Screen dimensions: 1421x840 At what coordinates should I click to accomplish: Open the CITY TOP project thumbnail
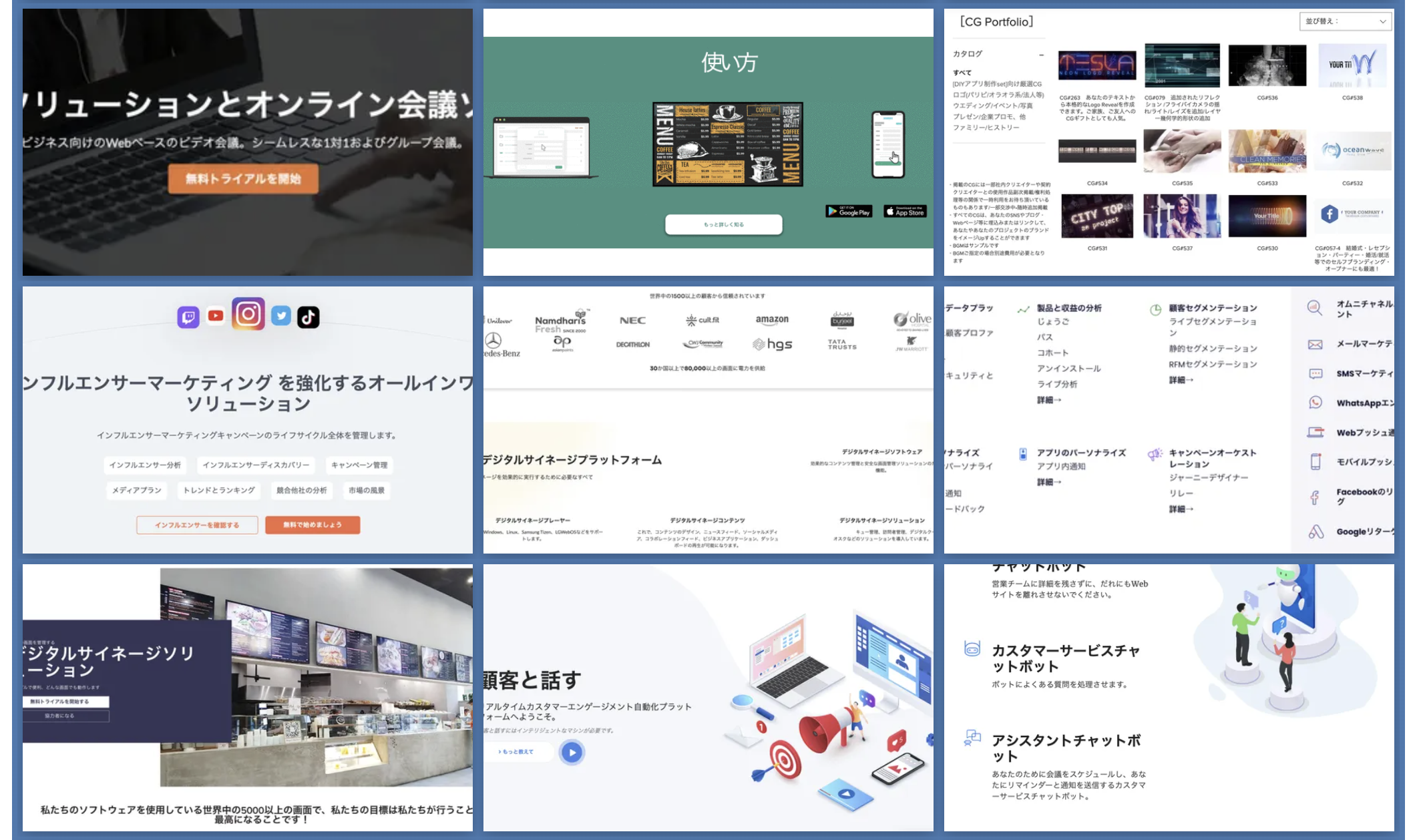[1097, 216]
